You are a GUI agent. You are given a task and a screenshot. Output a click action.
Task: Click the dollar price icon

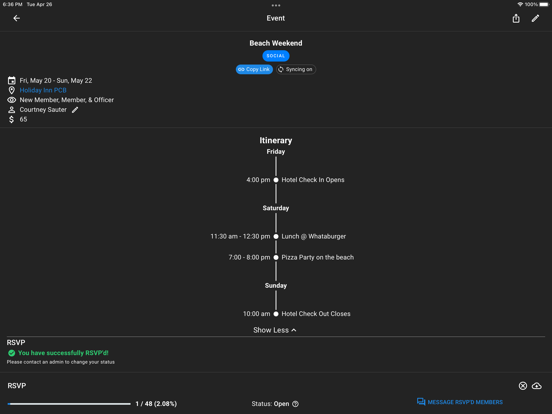[12, 119]
